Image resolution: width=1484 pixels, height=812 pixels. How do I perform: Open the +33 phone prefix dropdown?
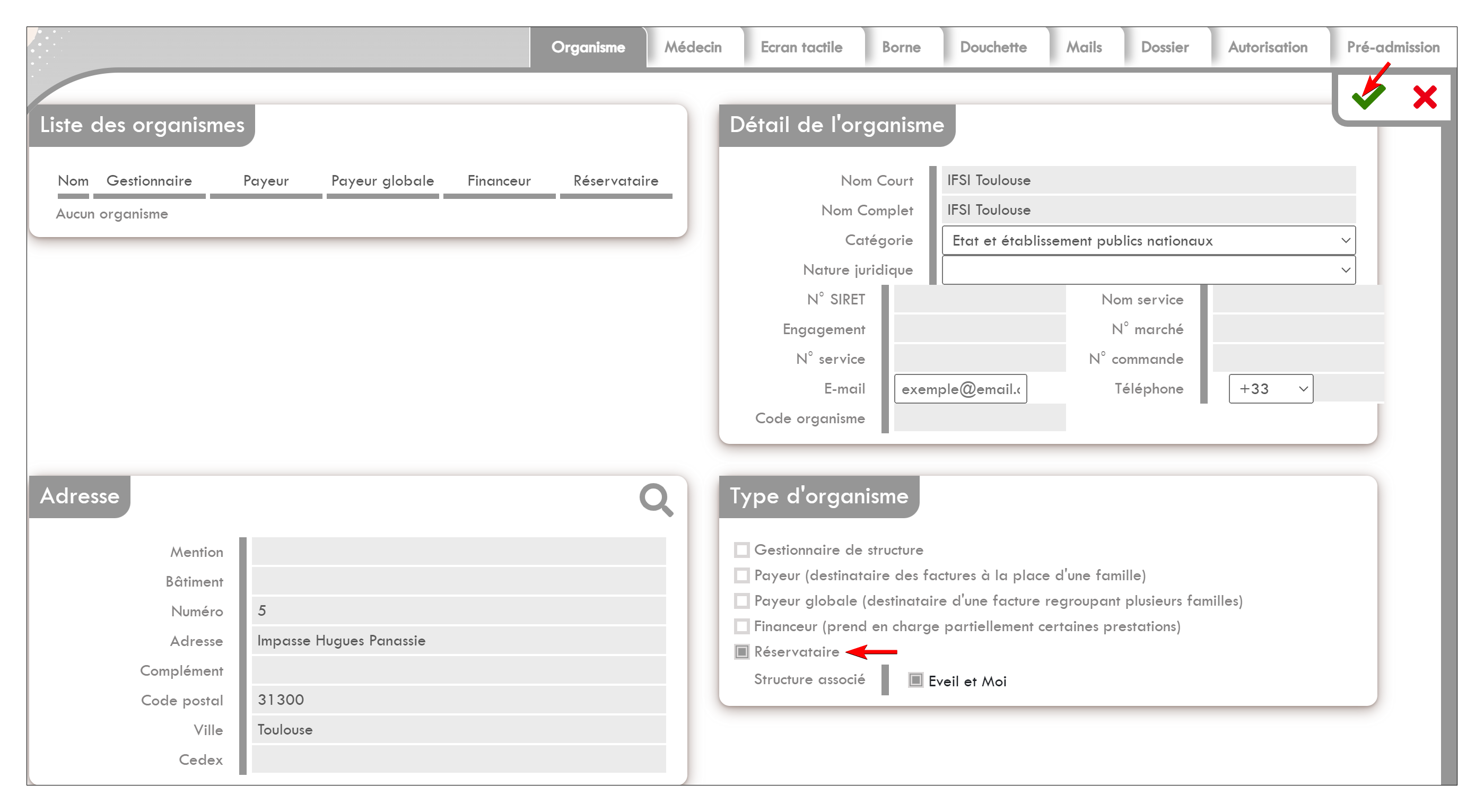(x=1270, y=389)
